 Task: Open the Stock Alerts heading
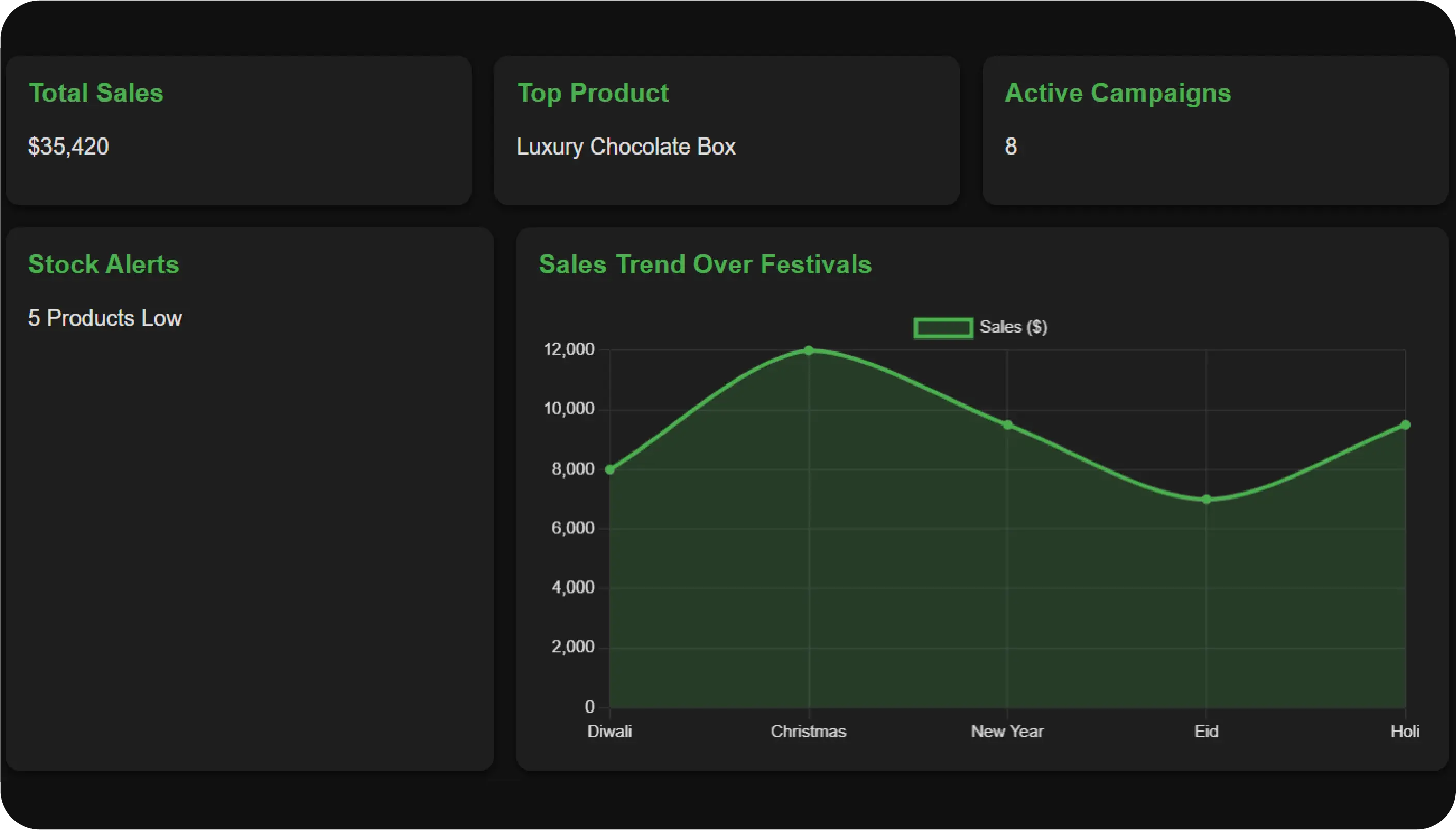tap(104, 265)
